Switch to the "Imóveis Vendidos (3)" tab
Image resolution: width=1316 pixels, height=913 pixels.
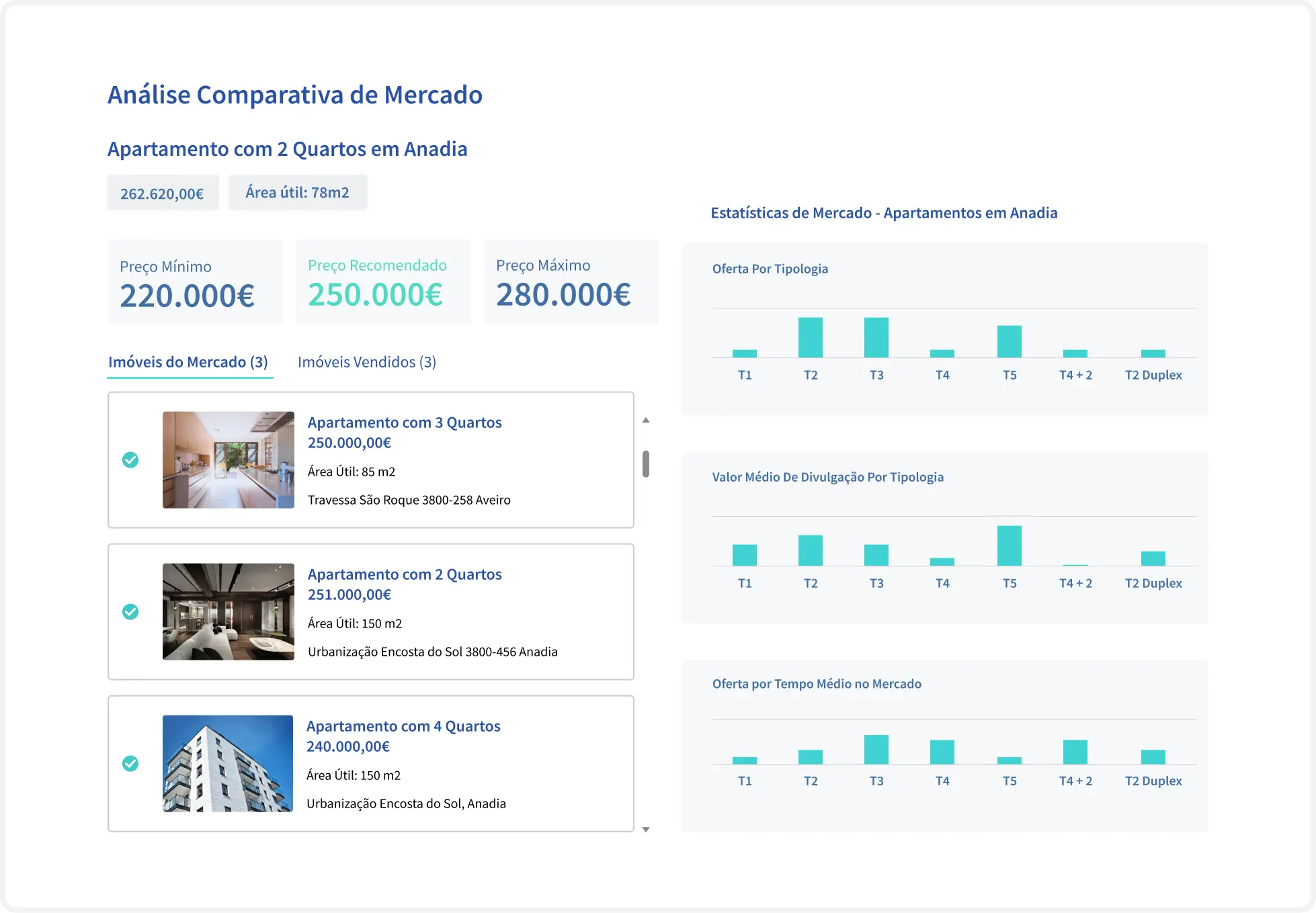coord(367,361)
